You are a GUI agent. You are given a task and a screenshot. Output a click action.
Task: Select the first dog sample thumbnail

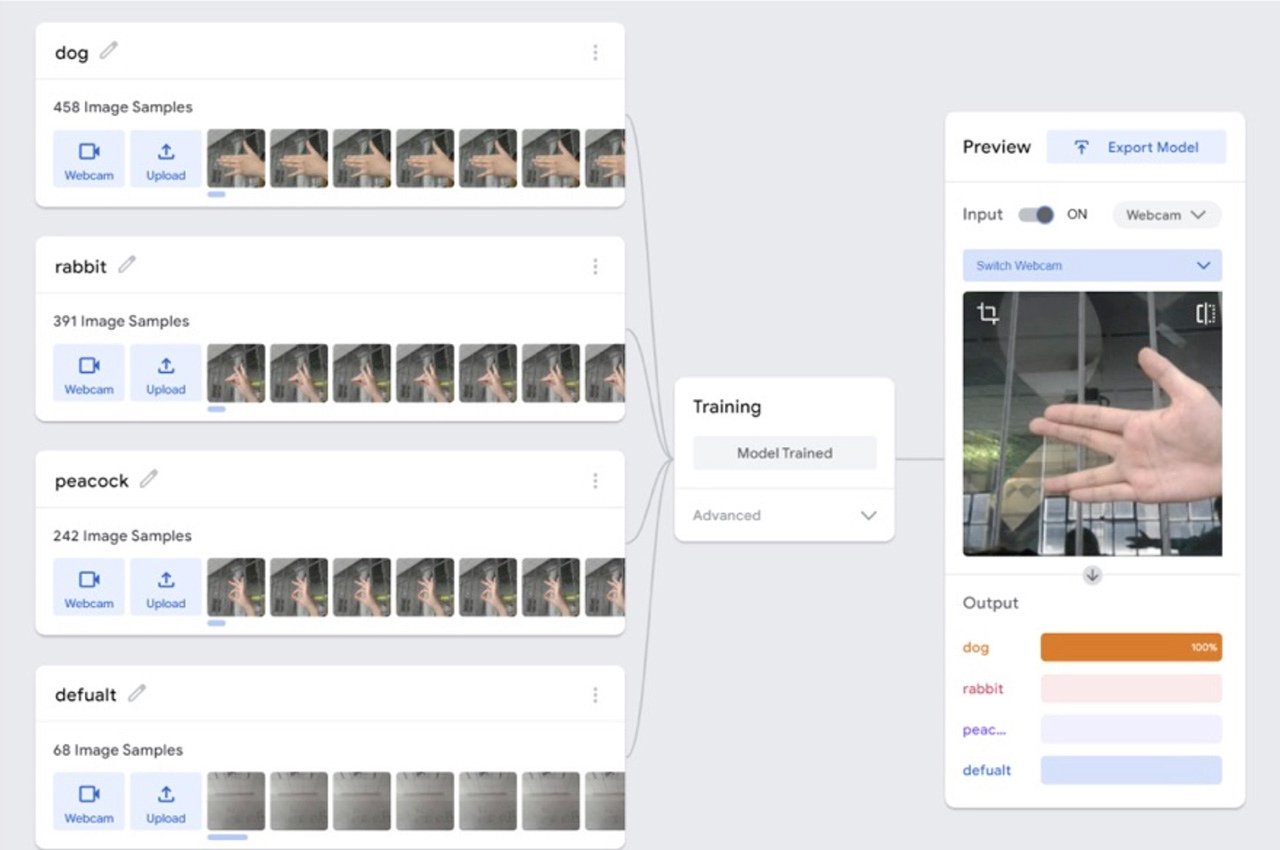[236, 158]
